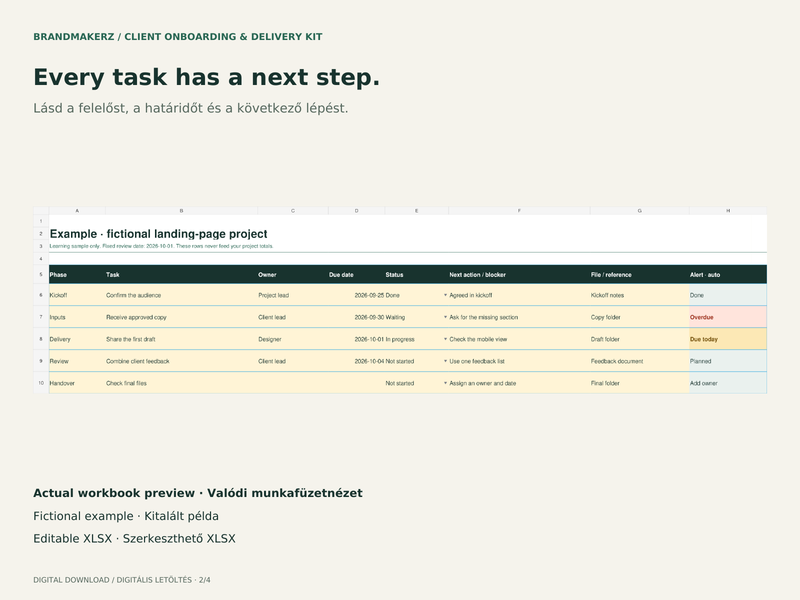Click the 'BRANDMAKERZ / CLIENT ONBOARDING & DELIVERY KIT' heading

[178, 37]
